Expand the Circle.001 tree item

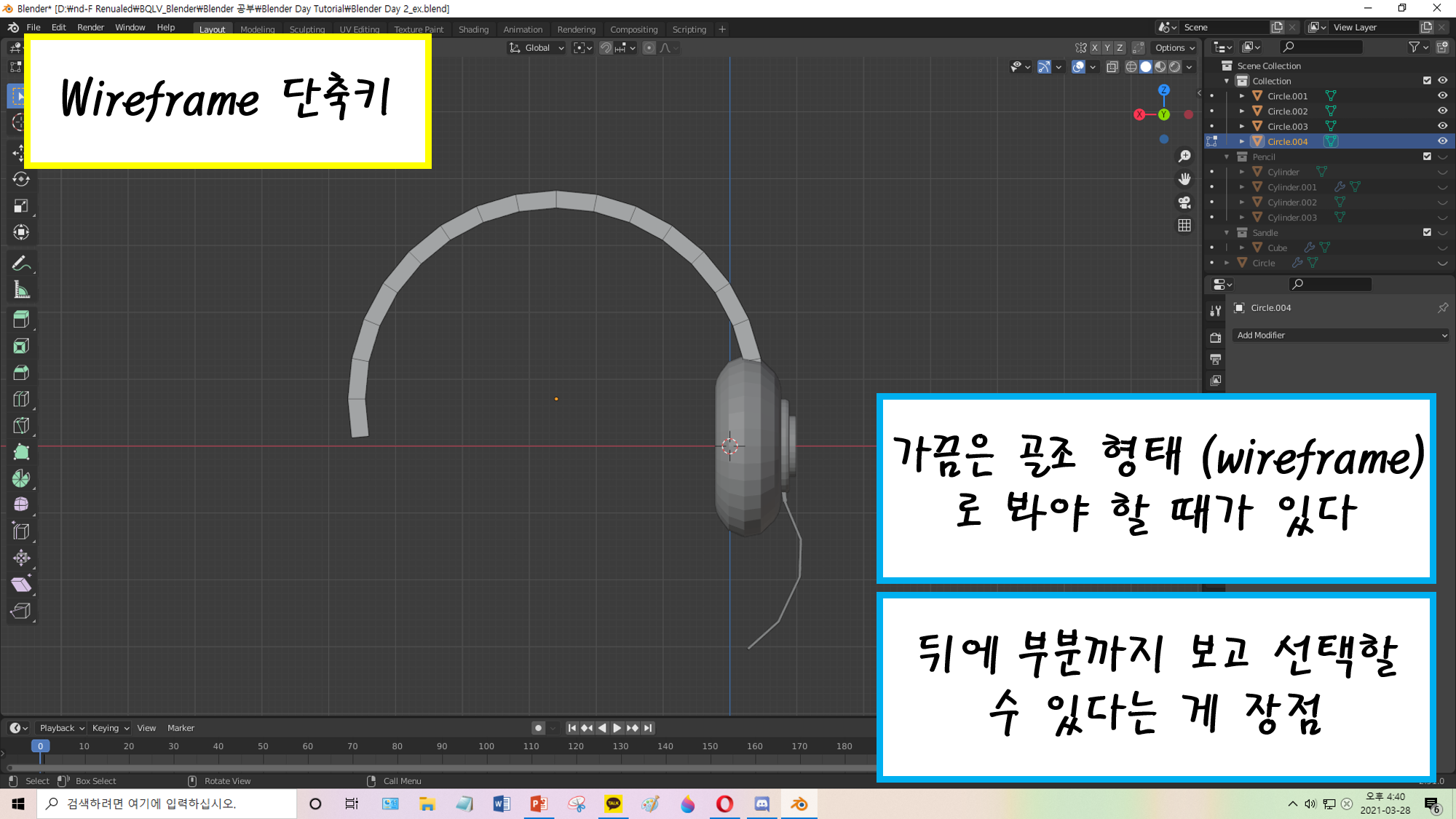1242,96
